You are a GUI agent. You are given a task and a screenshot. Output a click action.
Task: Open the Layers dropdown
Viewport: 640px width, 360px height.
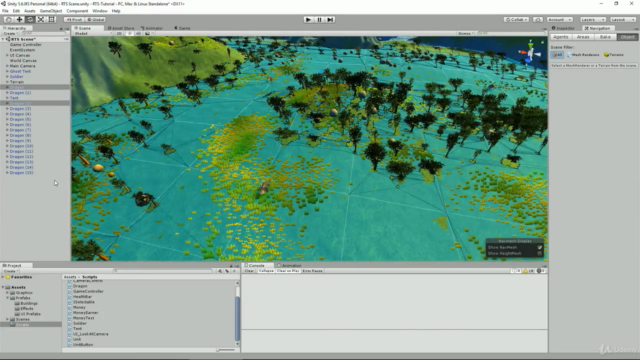[x=593, y=20]
